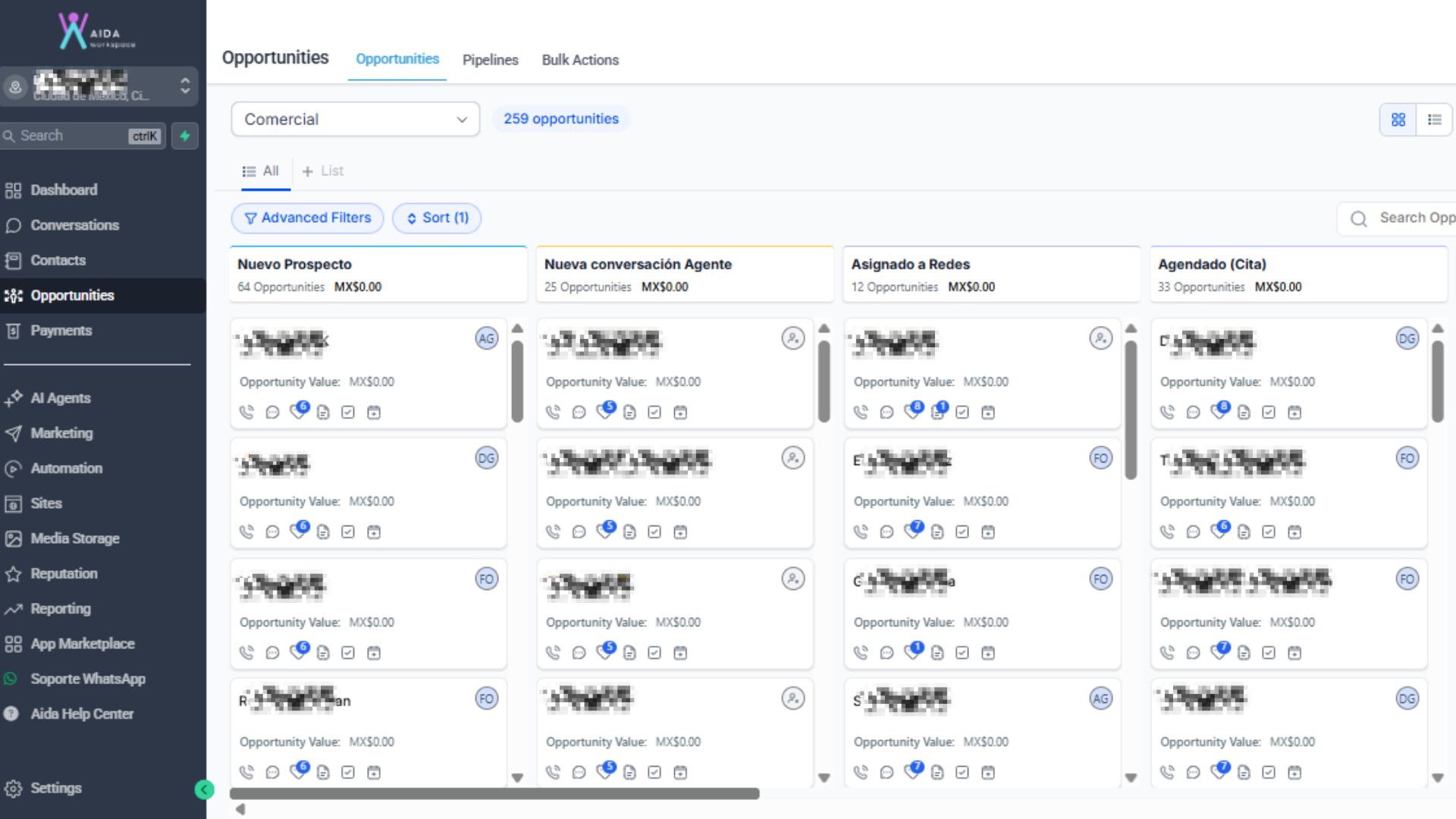Click the Advanced Filters button
Screen dimensions: 1456x819
307,218
